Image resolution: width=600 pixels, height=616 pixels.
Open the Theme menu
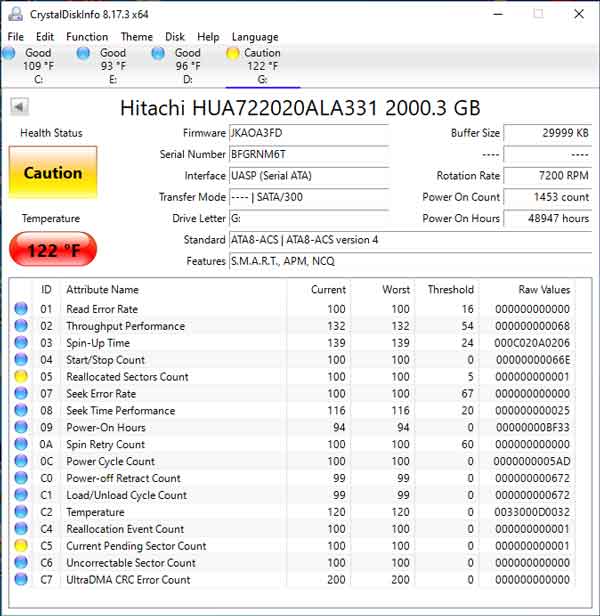137,37
